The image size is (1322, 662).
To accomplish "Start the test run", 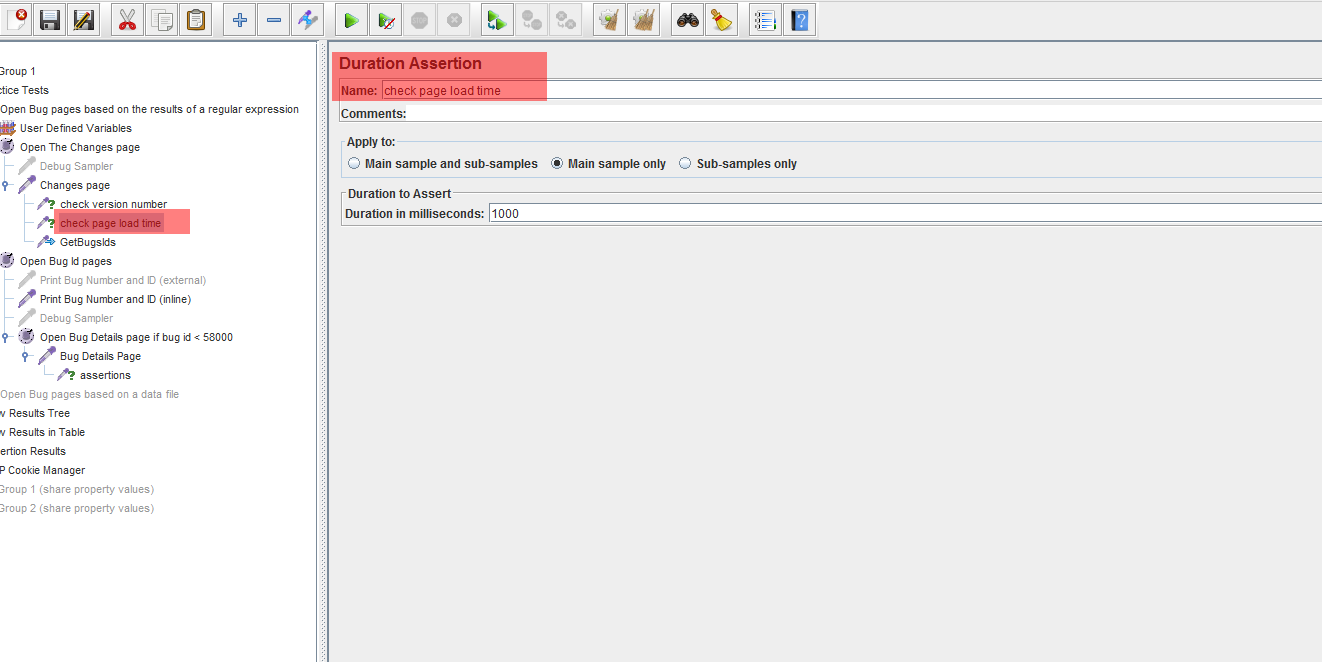I will (x=351, y=19).
